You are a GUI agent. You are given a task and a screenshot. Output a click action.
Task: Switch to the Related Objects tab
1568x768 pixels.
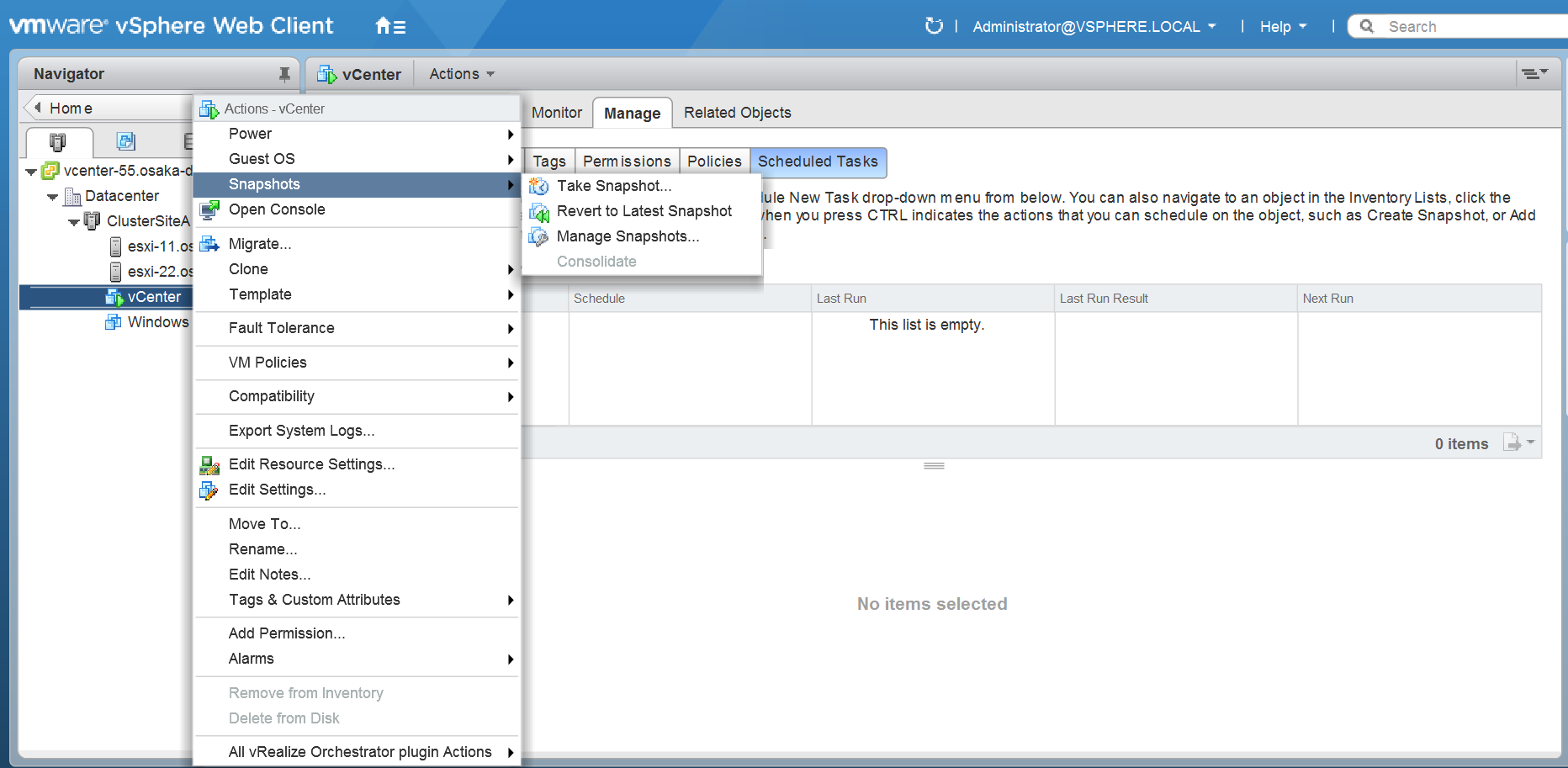pyautogui.click(x=737, y=113)
